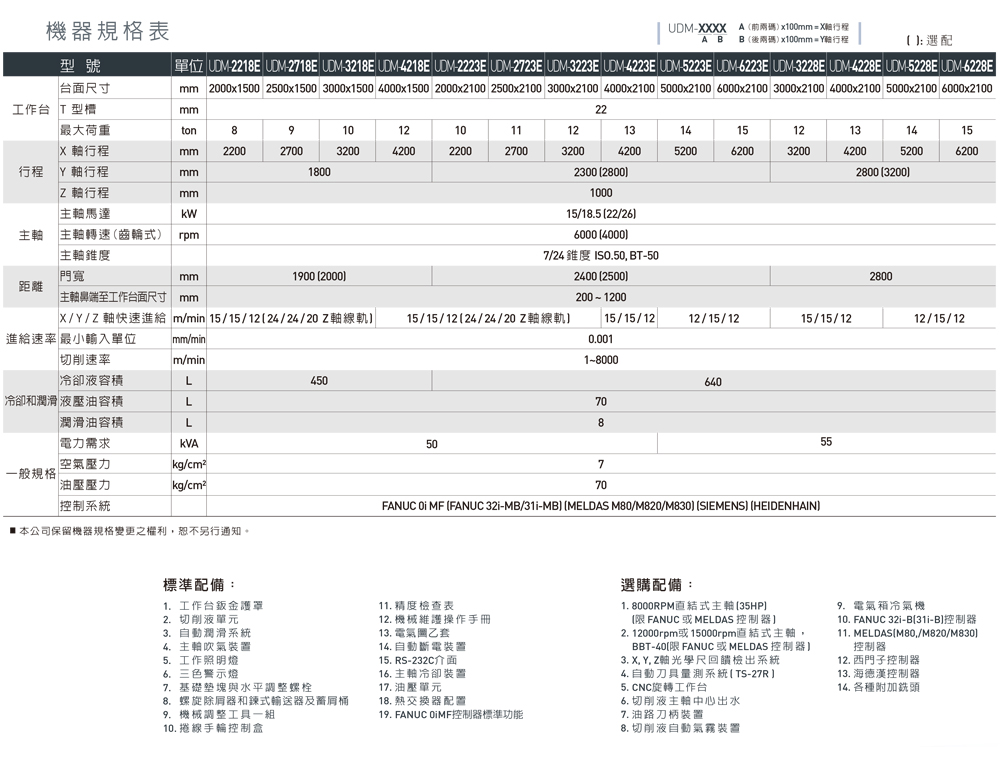Click the 選購配備 heading
This screenshot has width=1000, height=768.
[656, 584]
